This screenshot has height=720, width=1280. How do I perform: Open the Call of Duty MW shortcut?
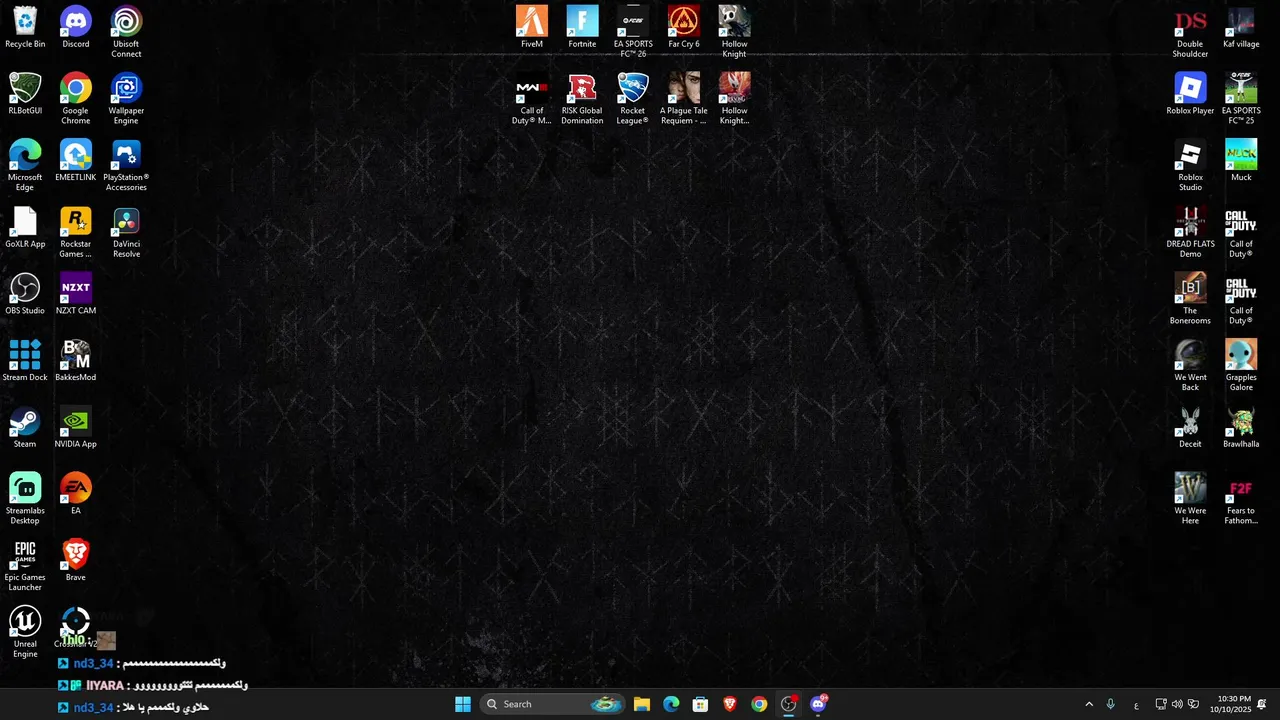(532, 99)
